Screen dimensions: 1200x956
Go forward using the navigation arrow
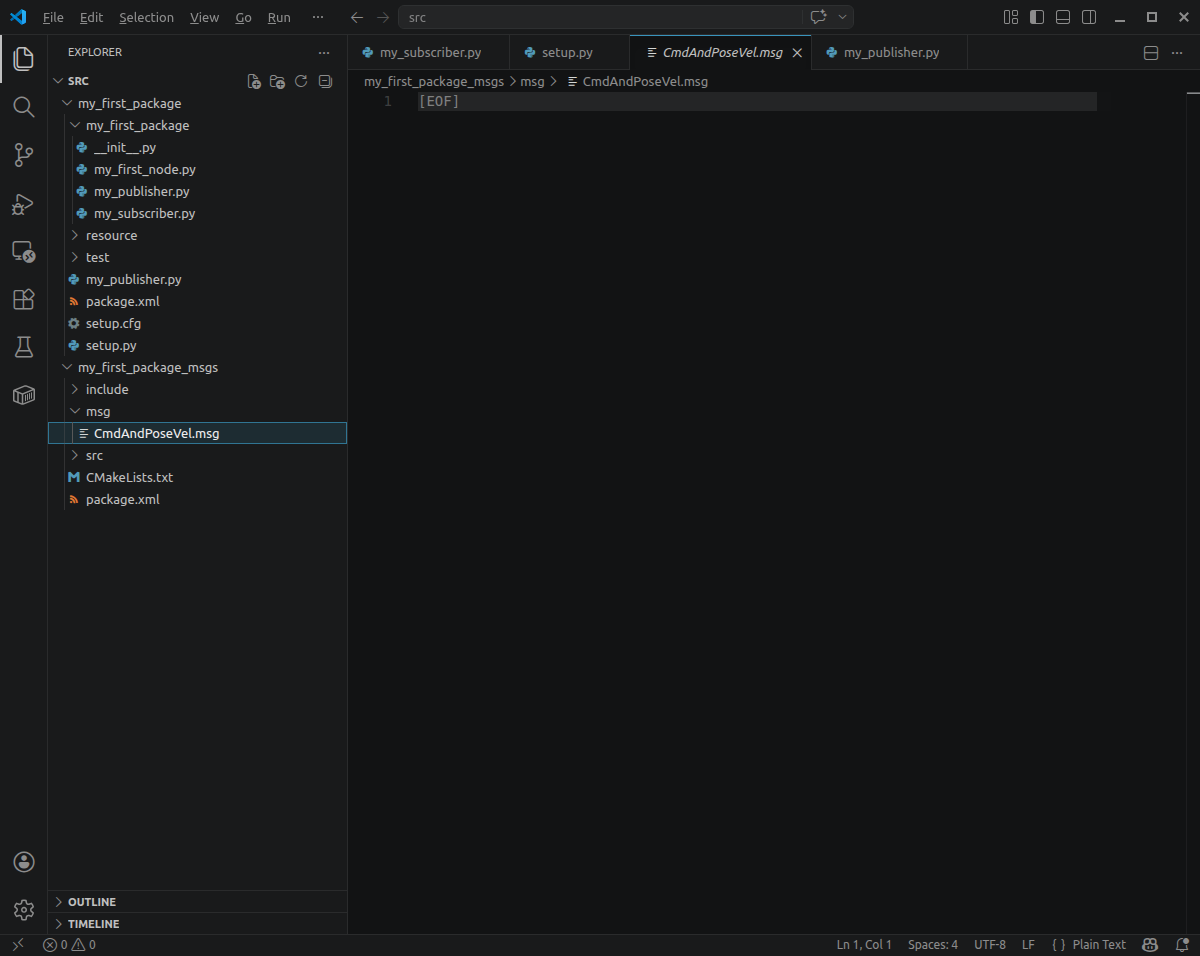pyautogui.click(x=383, y=17)
